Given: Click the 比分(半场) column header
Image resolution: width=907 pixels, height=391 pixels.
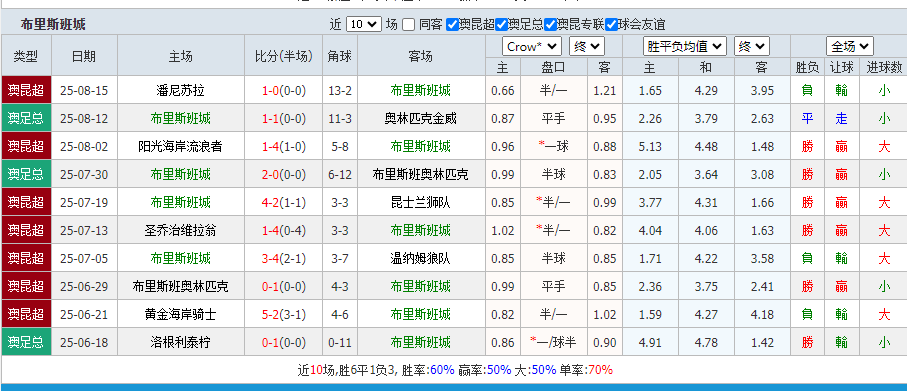Looking at the screenshot, I should coord(283,56).
